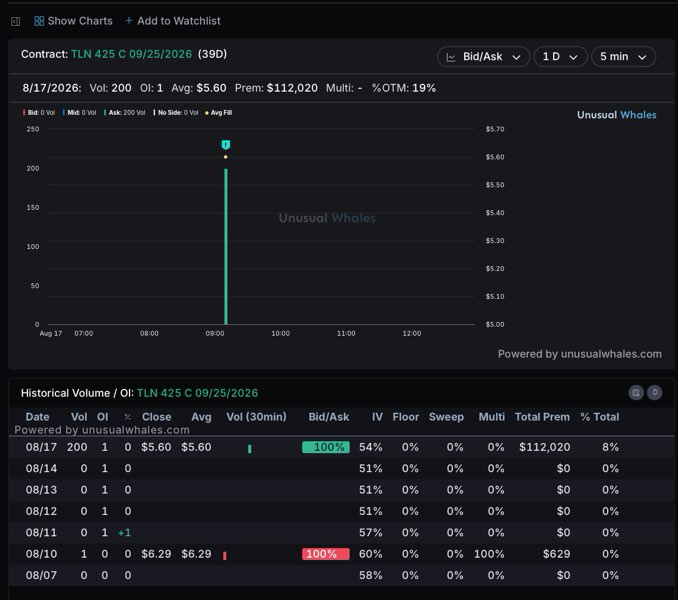This screenshot has width=678, height=600.
Task: Expand the 5 min interval dropdown
Action: point(623,57)
